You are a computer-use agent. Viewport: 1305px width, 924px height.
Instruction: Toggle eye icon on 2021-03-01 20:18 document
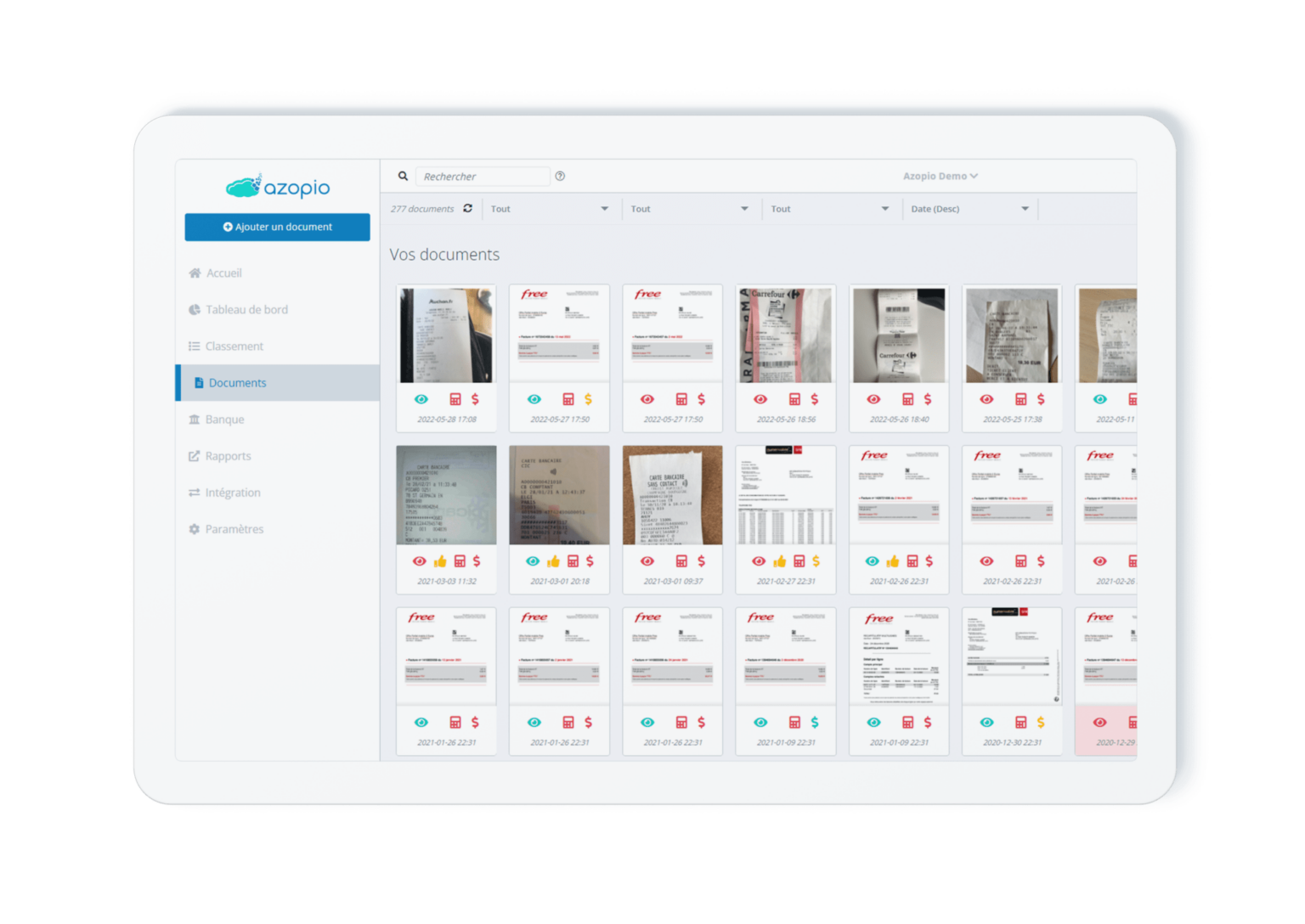point(533,561)
